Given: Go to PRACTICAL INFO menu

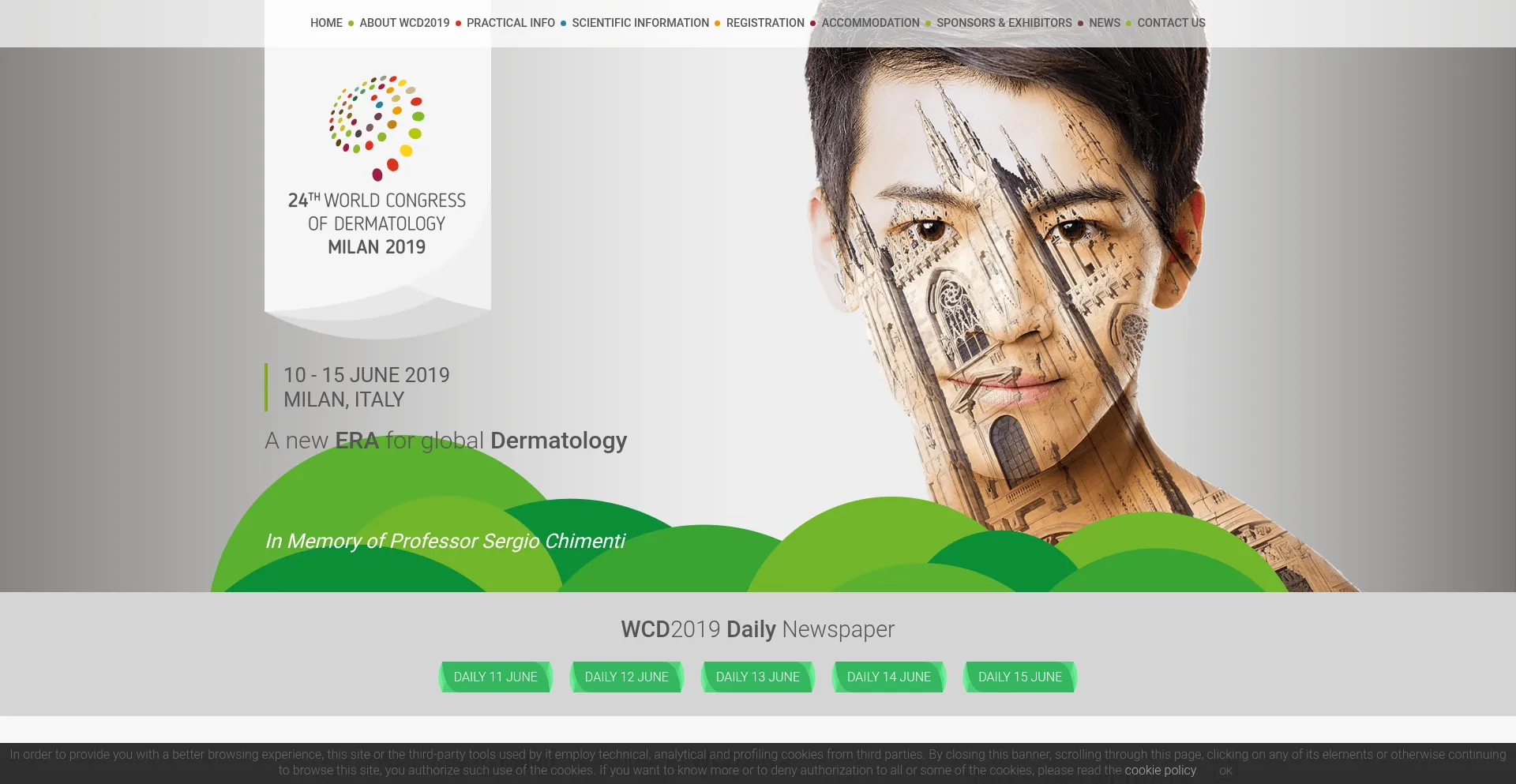Looking at the screenshot, I should pyautogui.click(x=511, y=23).
